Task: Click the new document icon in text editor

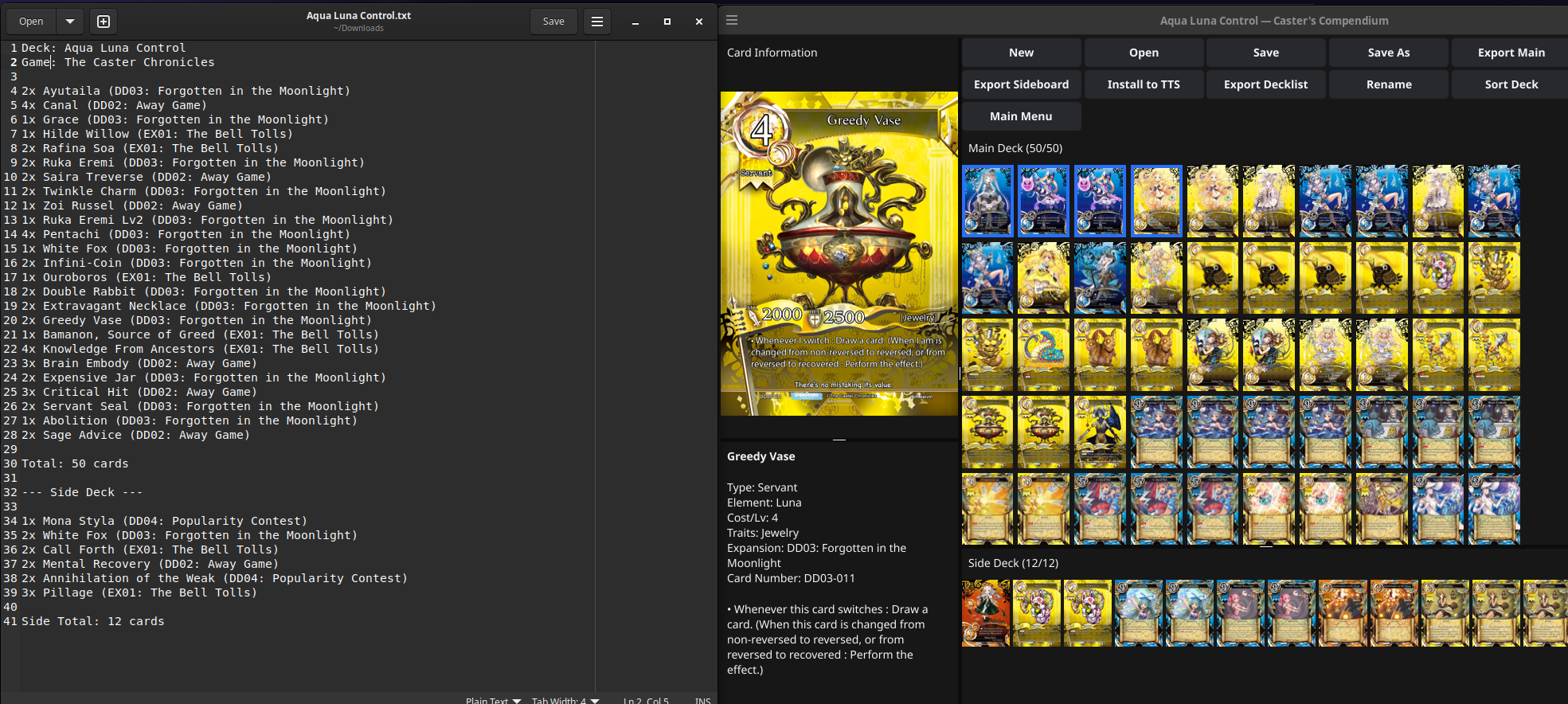Action: pyautogui.click(x=104, y=22)
